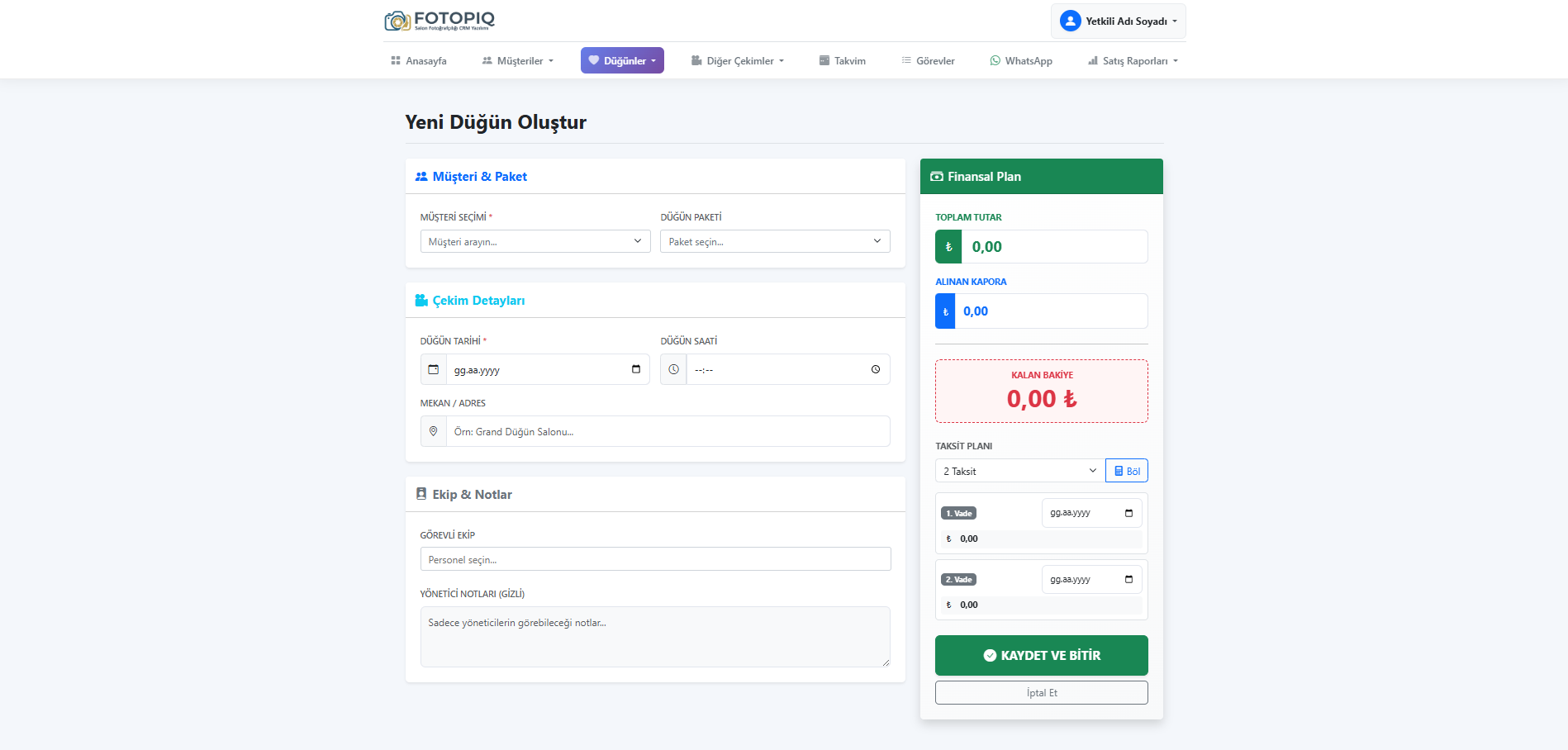Click the Böl installment split button

(1127, 471)
